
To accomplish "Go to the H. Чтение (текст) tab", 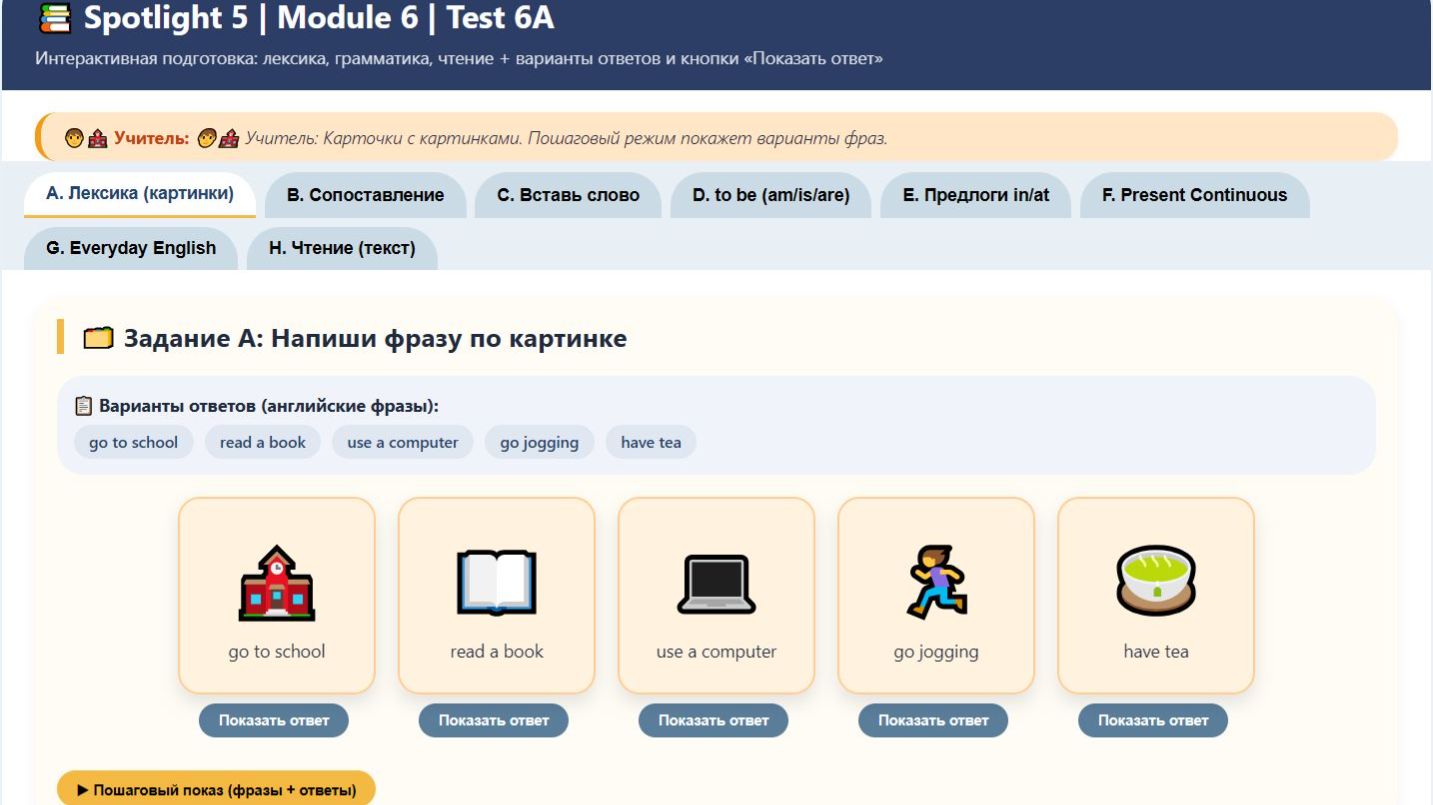I will (x=341, y=248).
